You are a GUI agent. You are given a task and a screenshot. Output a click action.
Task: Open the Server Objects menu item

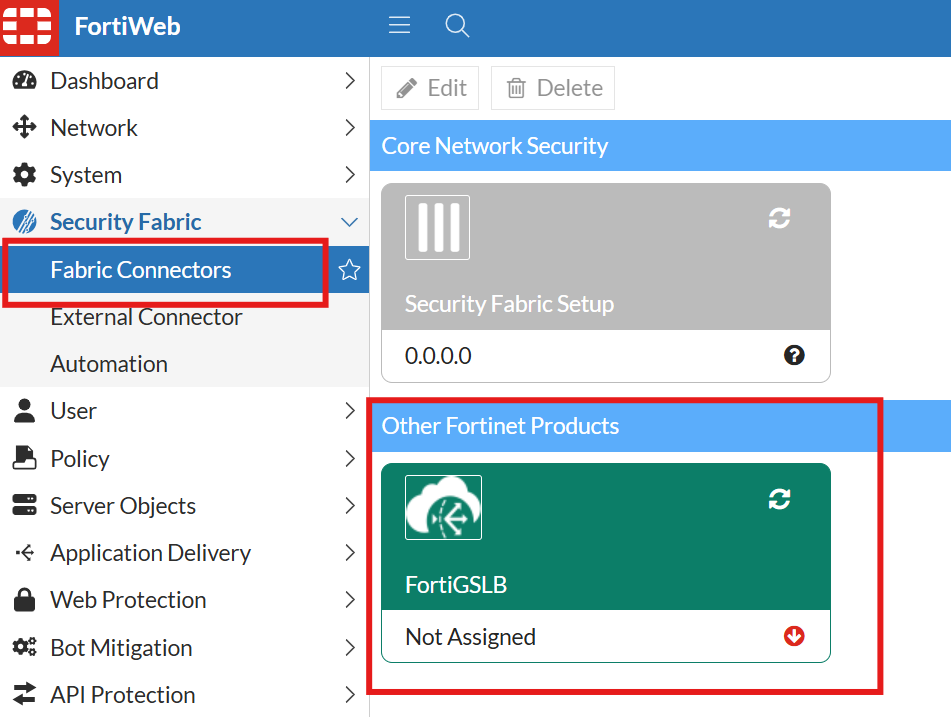(x=184, y=505)
